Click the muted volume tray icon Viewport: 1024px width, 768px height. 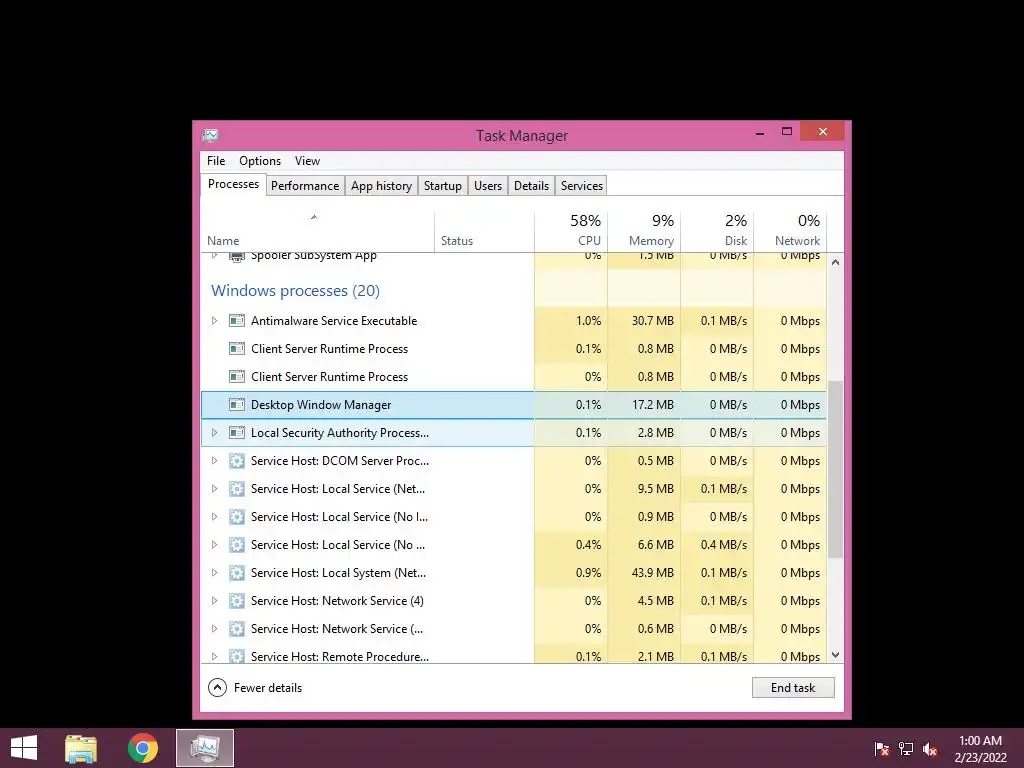point(930,749)
